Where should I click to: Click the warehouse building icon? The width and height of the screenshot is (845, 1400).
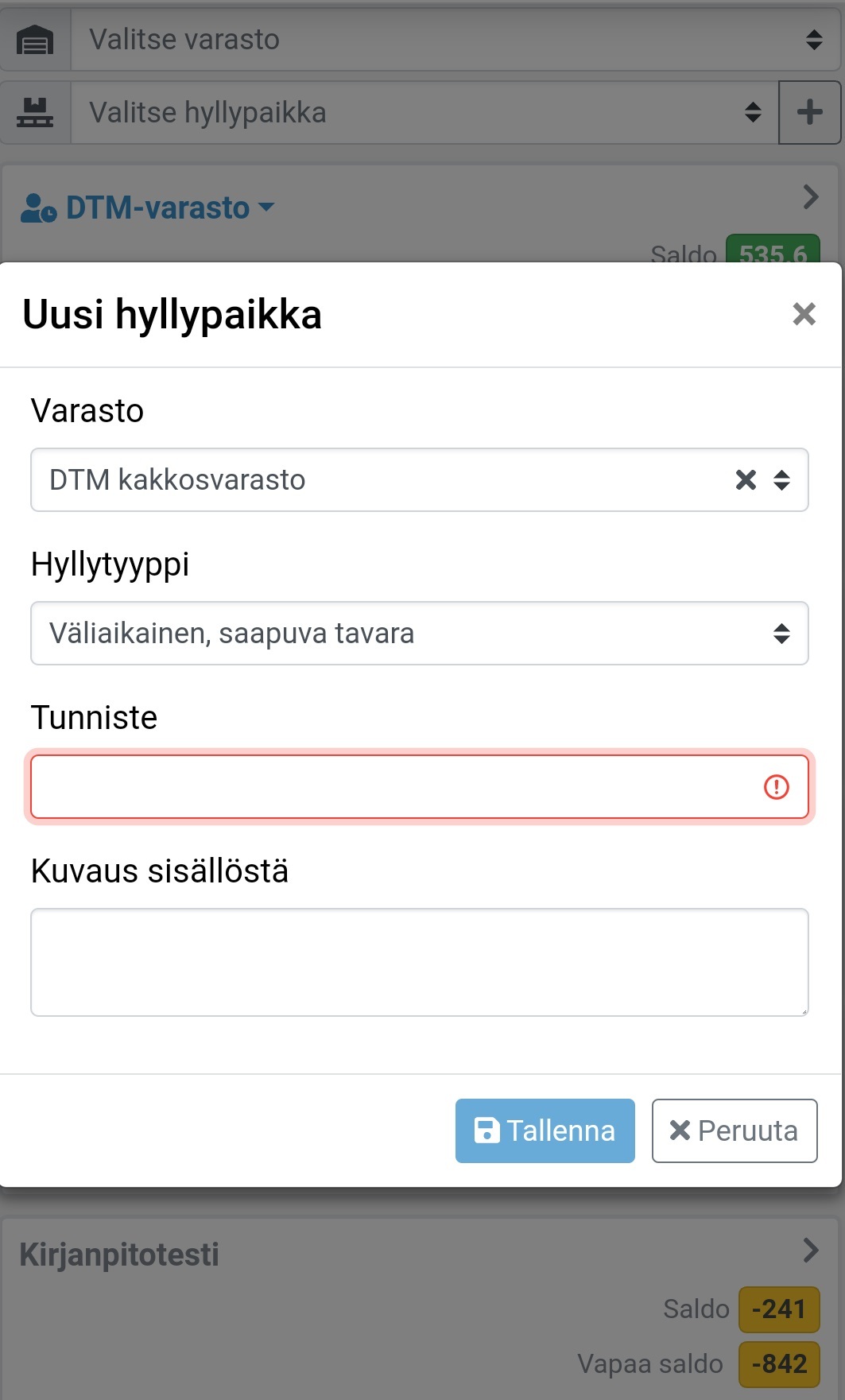[35, 40]
